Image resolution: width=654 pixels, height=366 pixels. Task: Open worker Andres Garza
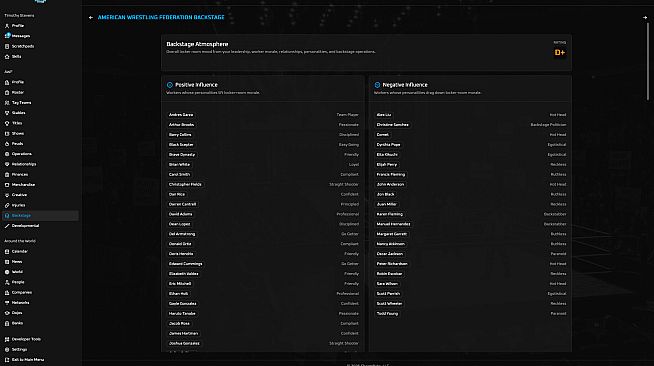coord(181,115)
